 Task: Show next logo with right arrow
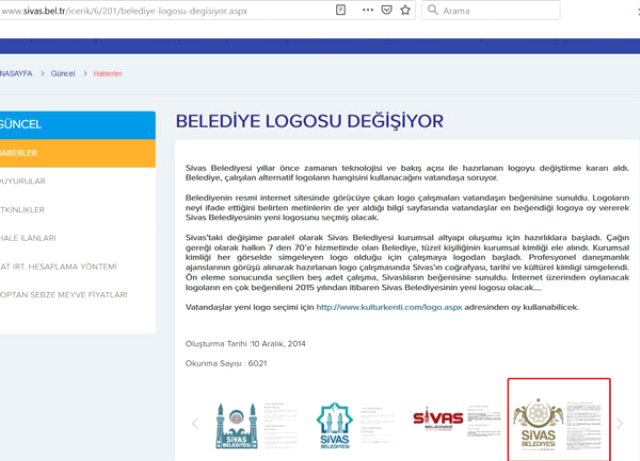point(621,423)
